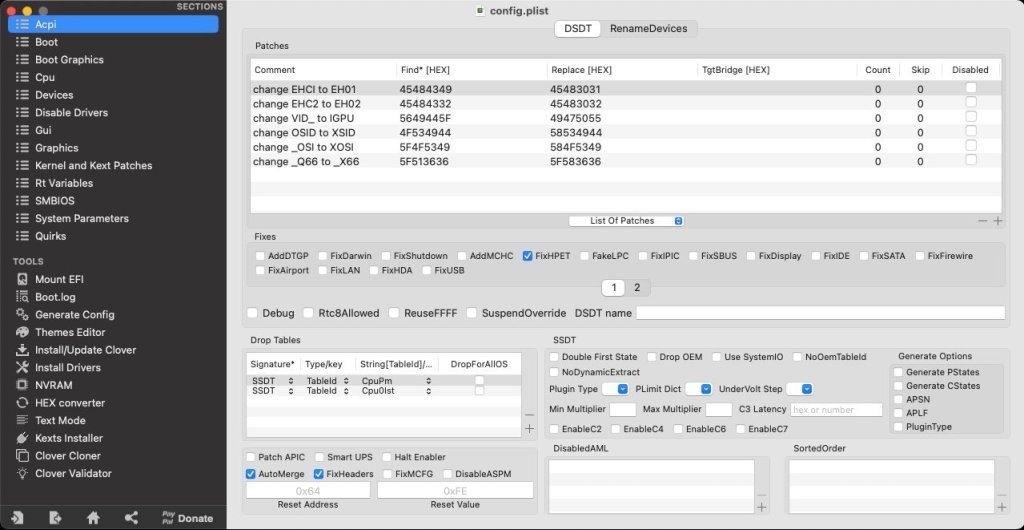Viewport: 1024px width, 530px height.
Task: Open the Plugin Type dropdown
Action: pyautogui.click(x=622, y=389)
